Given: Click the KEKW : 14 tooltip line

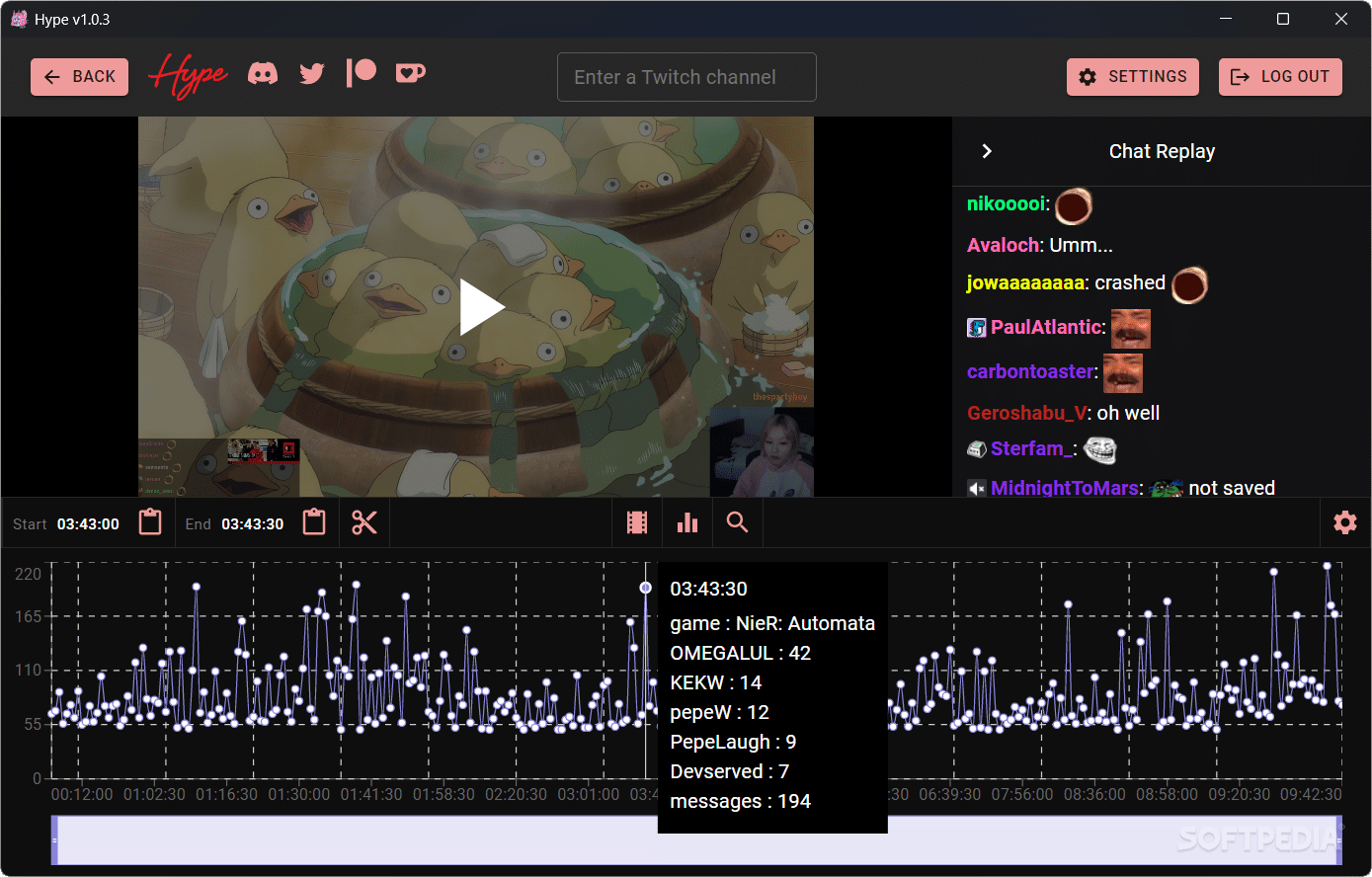Looking at the screenshot, I should (716, 682).
